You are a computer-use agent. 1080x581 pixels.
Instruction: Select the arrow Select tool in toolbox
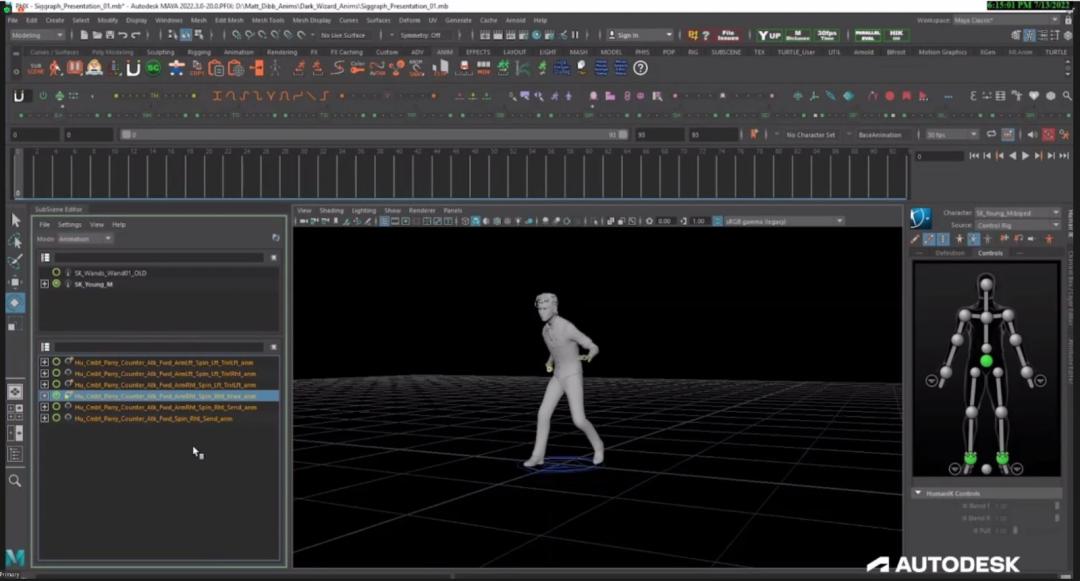tap(15, 220)
